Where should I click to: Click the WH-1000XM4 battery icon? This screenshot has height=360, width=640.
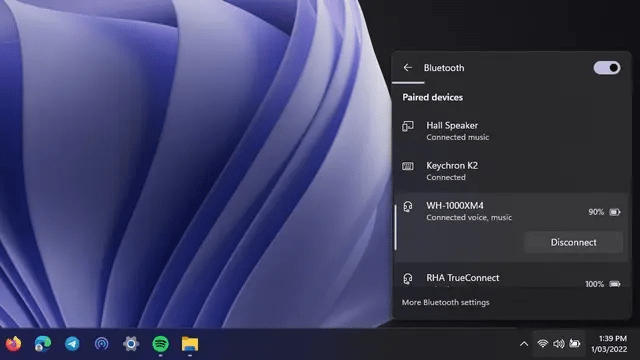pyautogui.click(x=615, y=212)
